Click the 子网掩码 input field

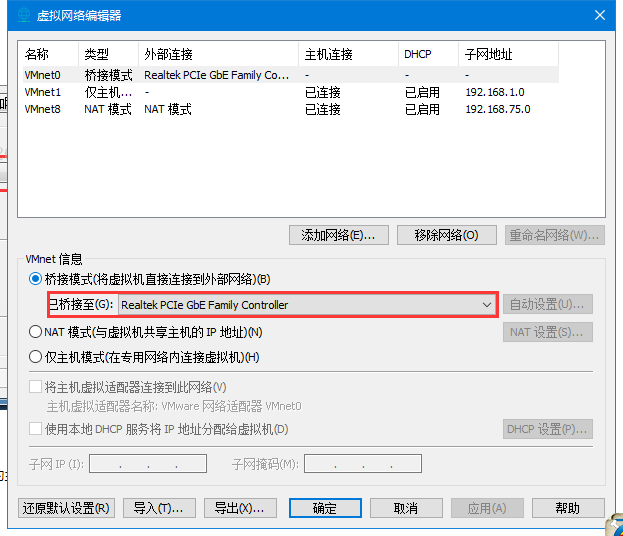363,464
